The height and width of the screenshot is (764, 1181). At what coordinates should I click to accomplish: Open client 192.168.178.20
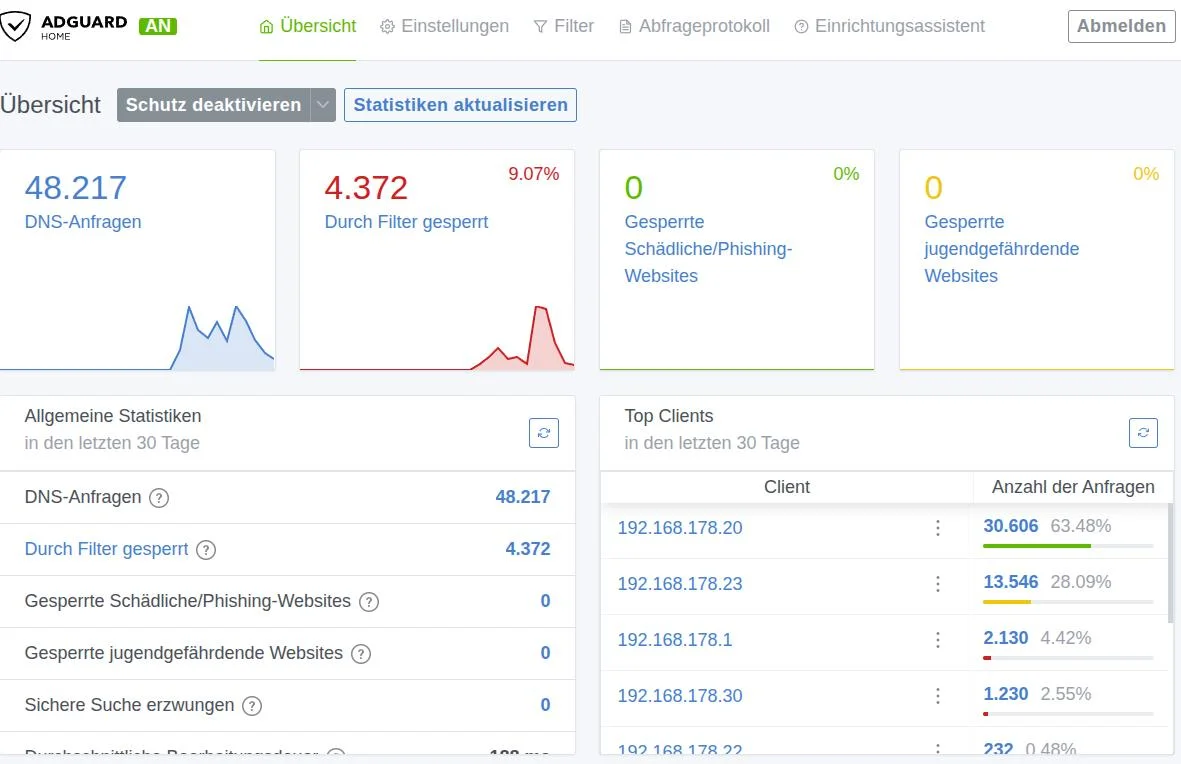[680, 527]
